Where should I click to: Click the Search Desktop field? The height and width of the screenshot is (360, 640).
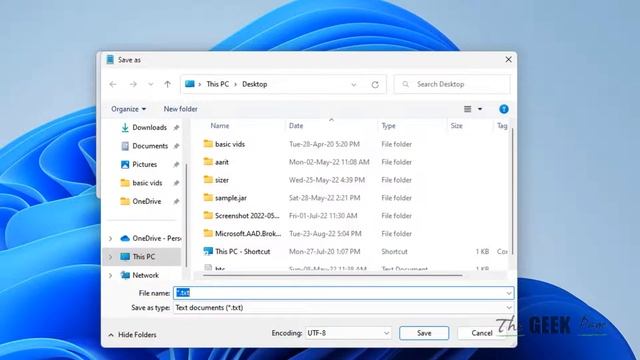tap(452, 84)
